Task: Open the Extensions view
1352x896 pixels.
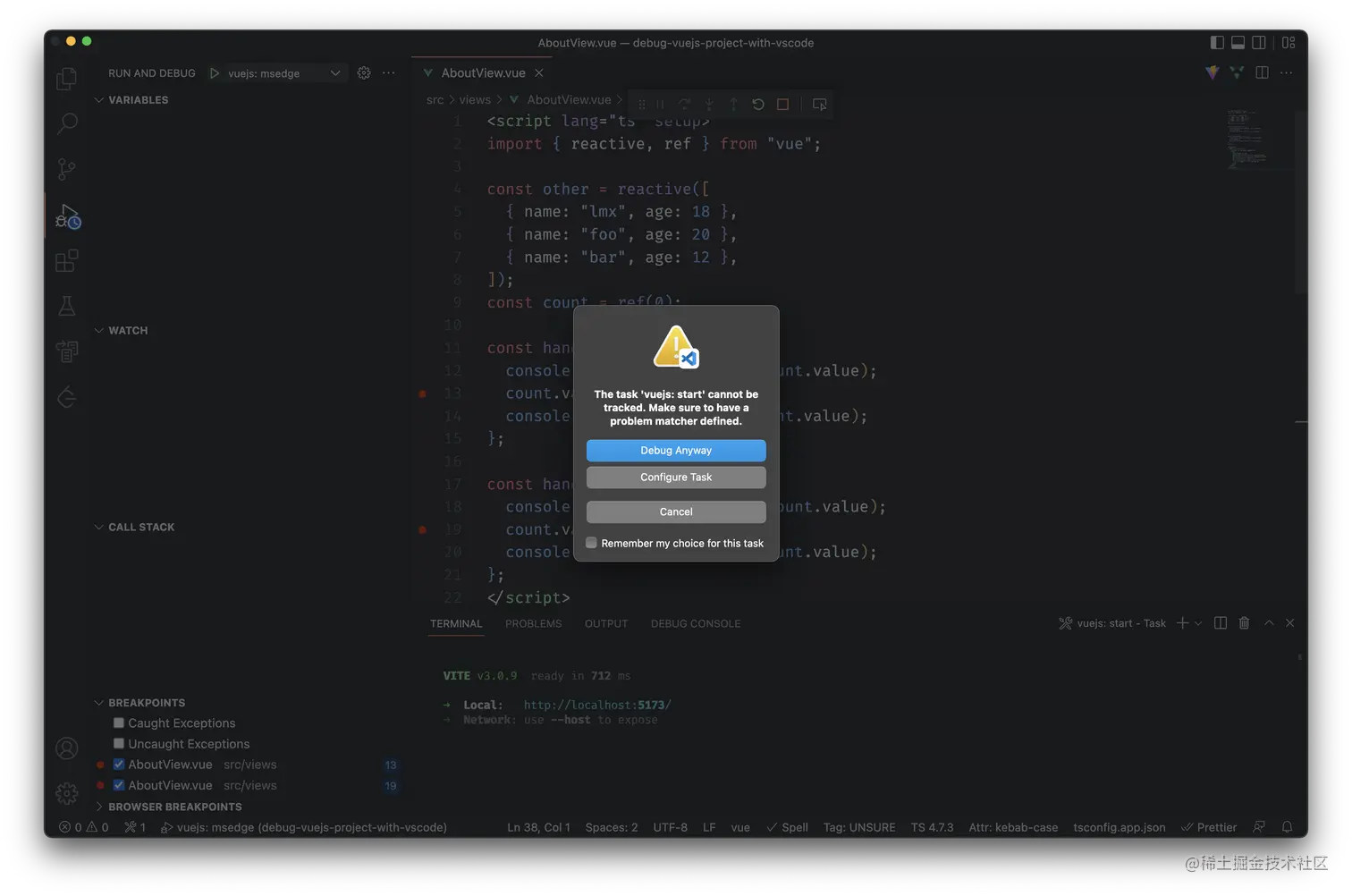Action: [x=66, y=260]
